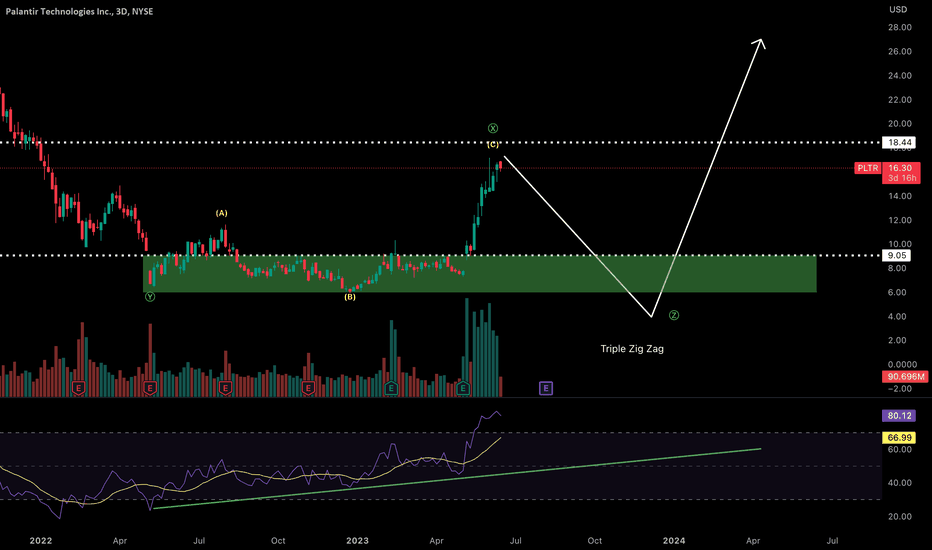Select the 'Triple Zig Zag' text annotation
Image resolution: width=932 pixels, height=550 pixels.
632,349
